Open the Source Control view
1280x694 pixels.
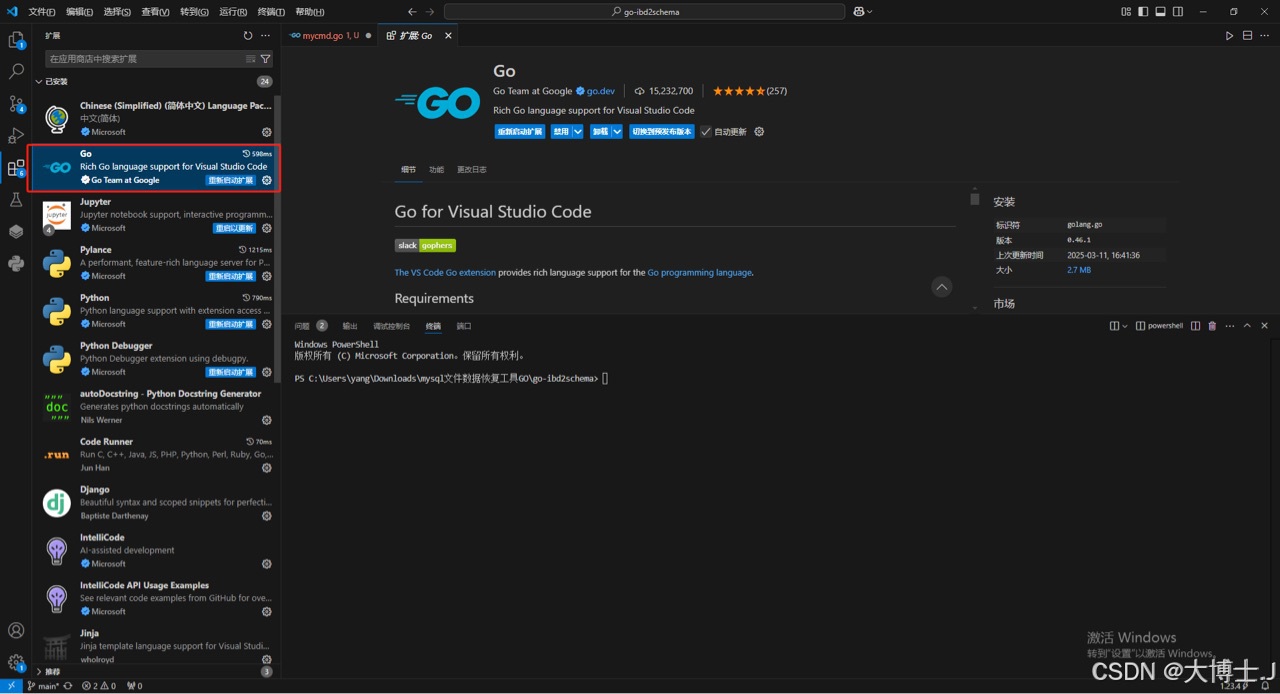point(16,104)
